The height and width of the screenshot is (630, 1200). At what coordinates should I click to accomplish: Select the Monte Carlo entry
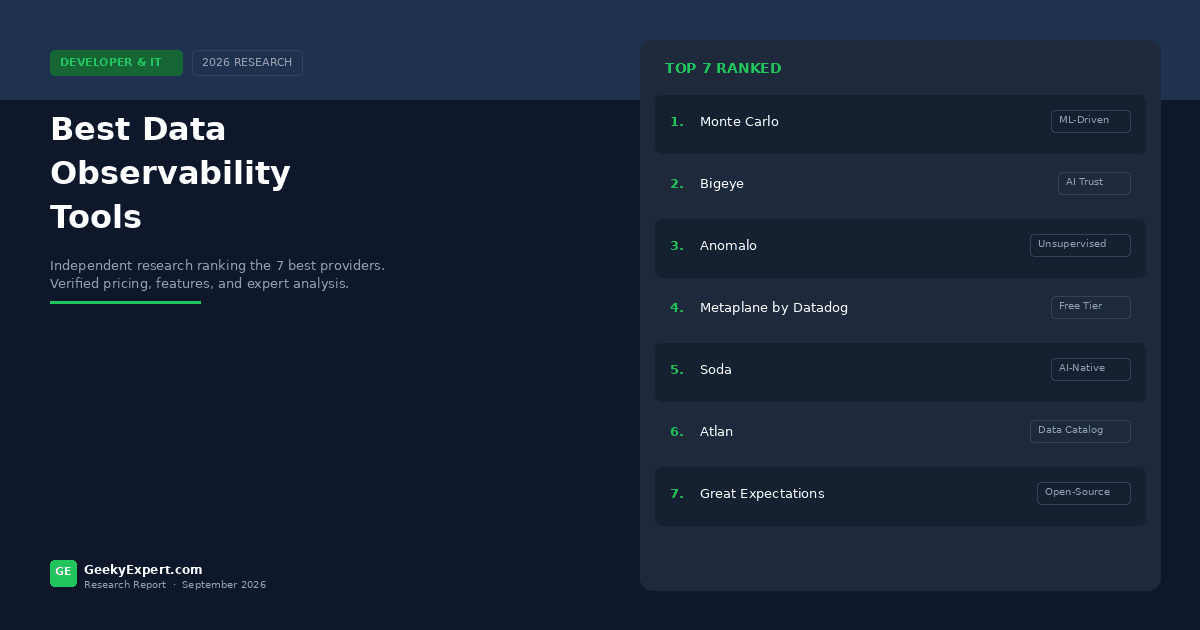900,124
